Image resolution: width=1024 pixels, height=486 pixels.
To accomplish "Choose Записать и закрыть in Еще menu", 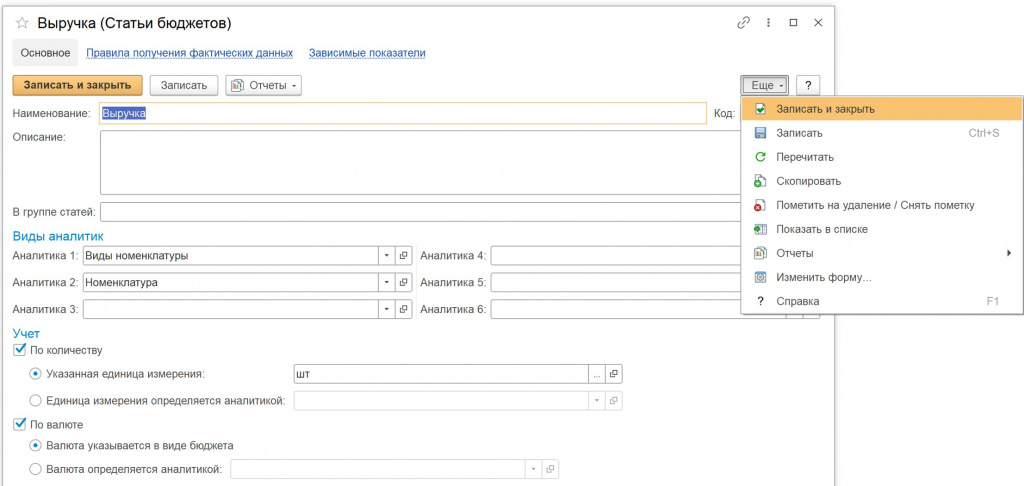I will (825, 108).
